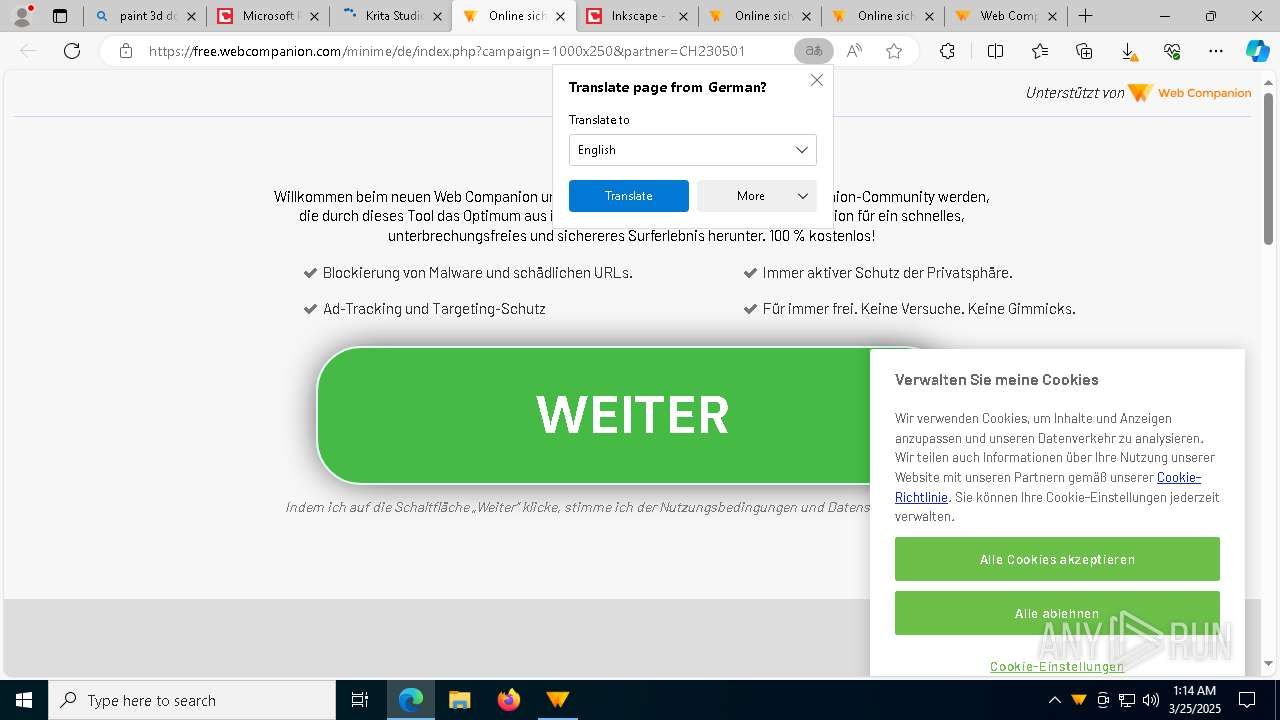Open Downloads icon
The image size is (1280, 720).
pyautogui.click(x=1128, y=51)
